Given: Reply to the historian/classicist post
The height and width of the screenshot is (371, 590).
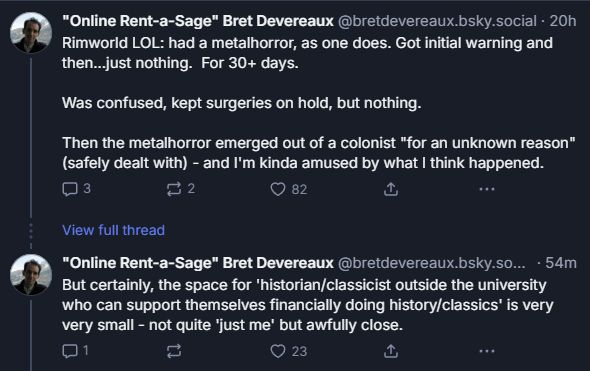Looking at the screenshot, I should coord(70,351).
